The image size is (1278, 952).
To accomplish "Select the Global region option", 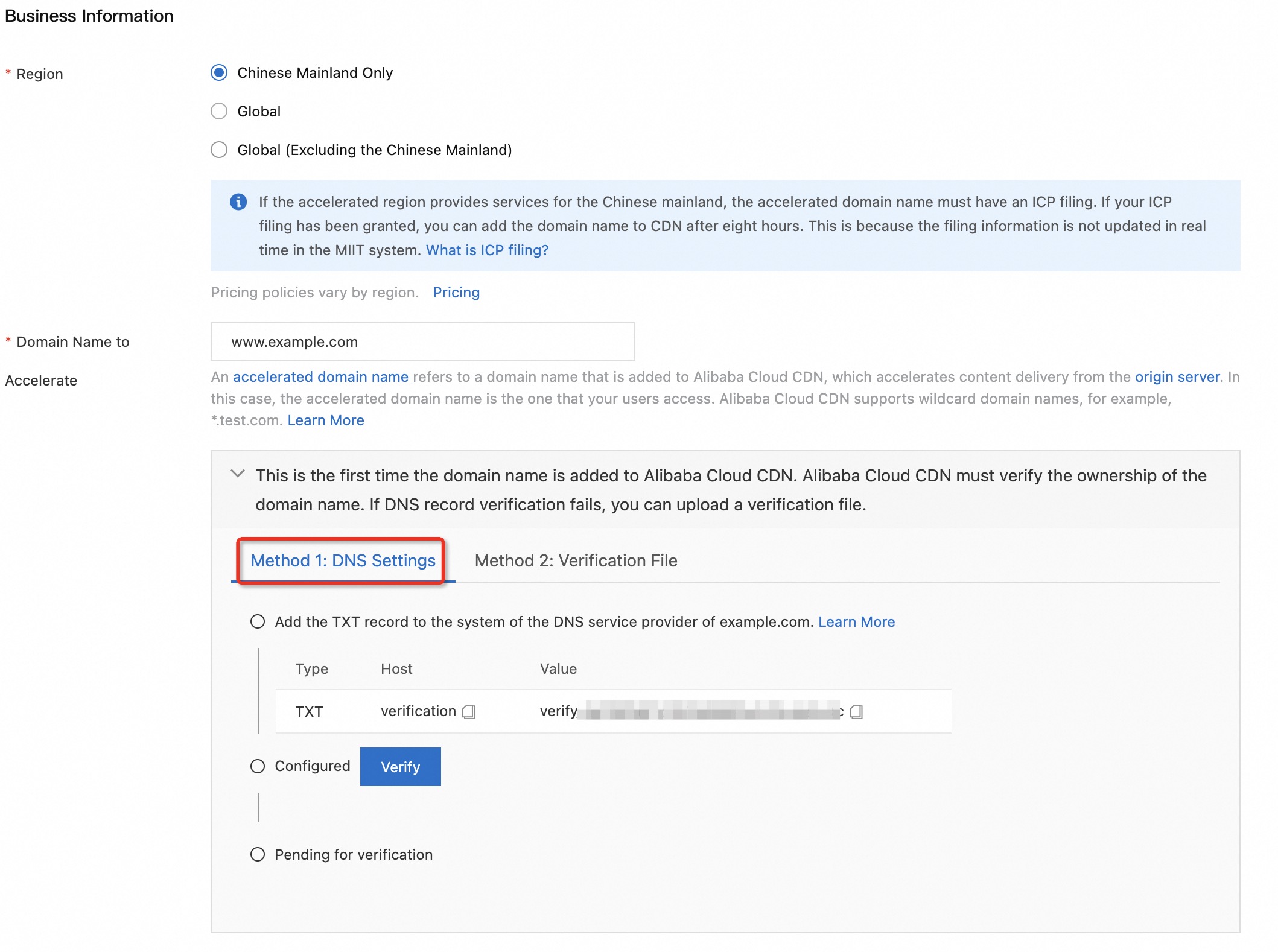I will (x=219, y=112).
